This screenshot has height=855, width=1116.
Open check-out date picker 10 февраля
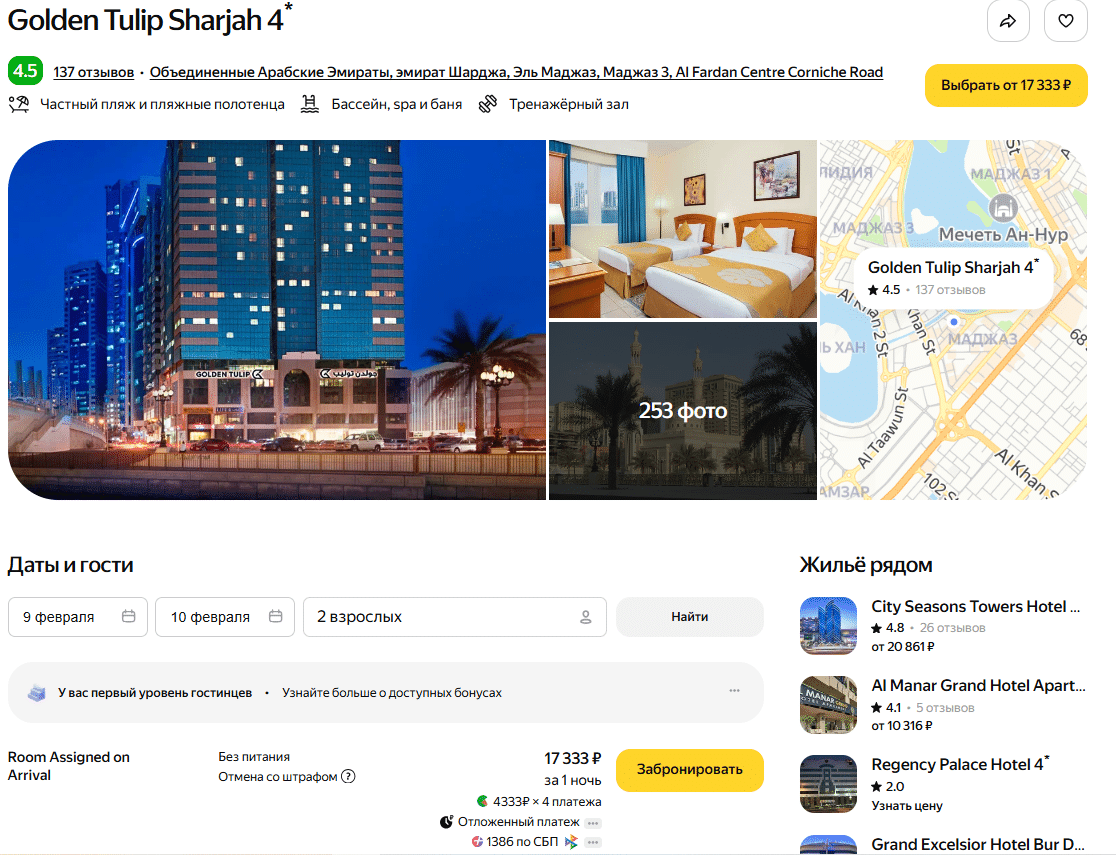225,617
